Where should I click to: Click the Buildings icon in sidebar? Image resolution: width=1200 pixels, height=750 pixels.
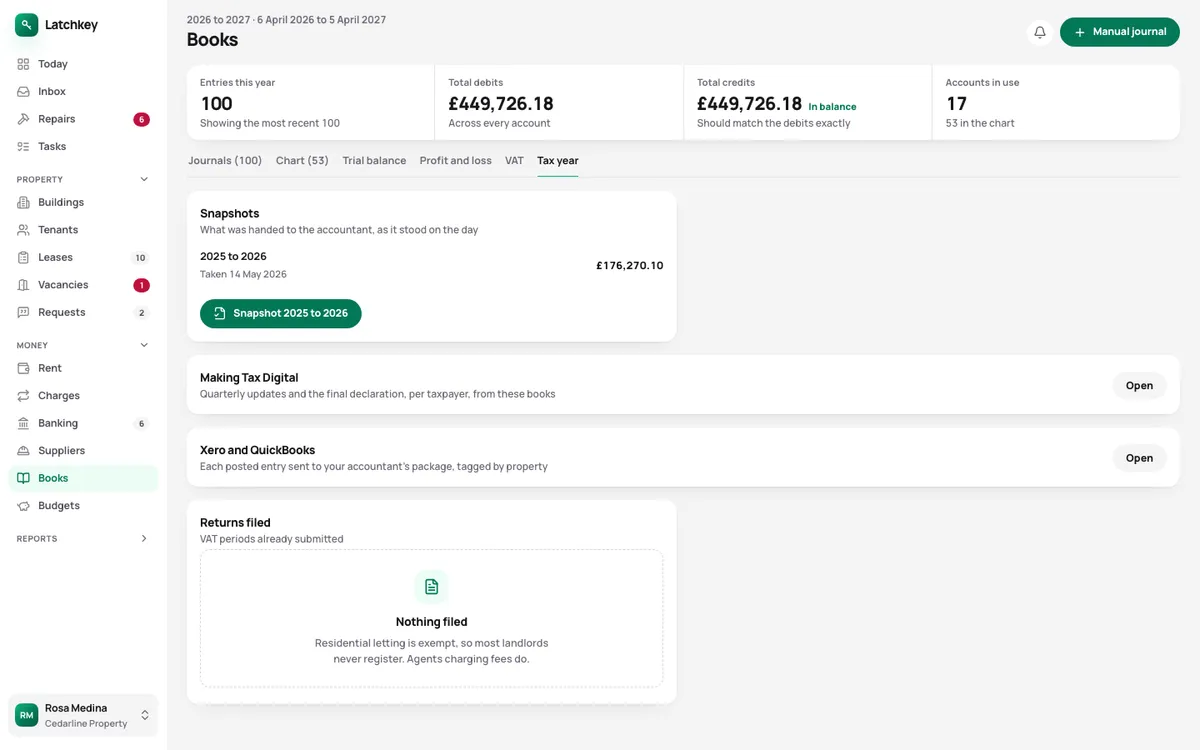(x=23, y=203)
